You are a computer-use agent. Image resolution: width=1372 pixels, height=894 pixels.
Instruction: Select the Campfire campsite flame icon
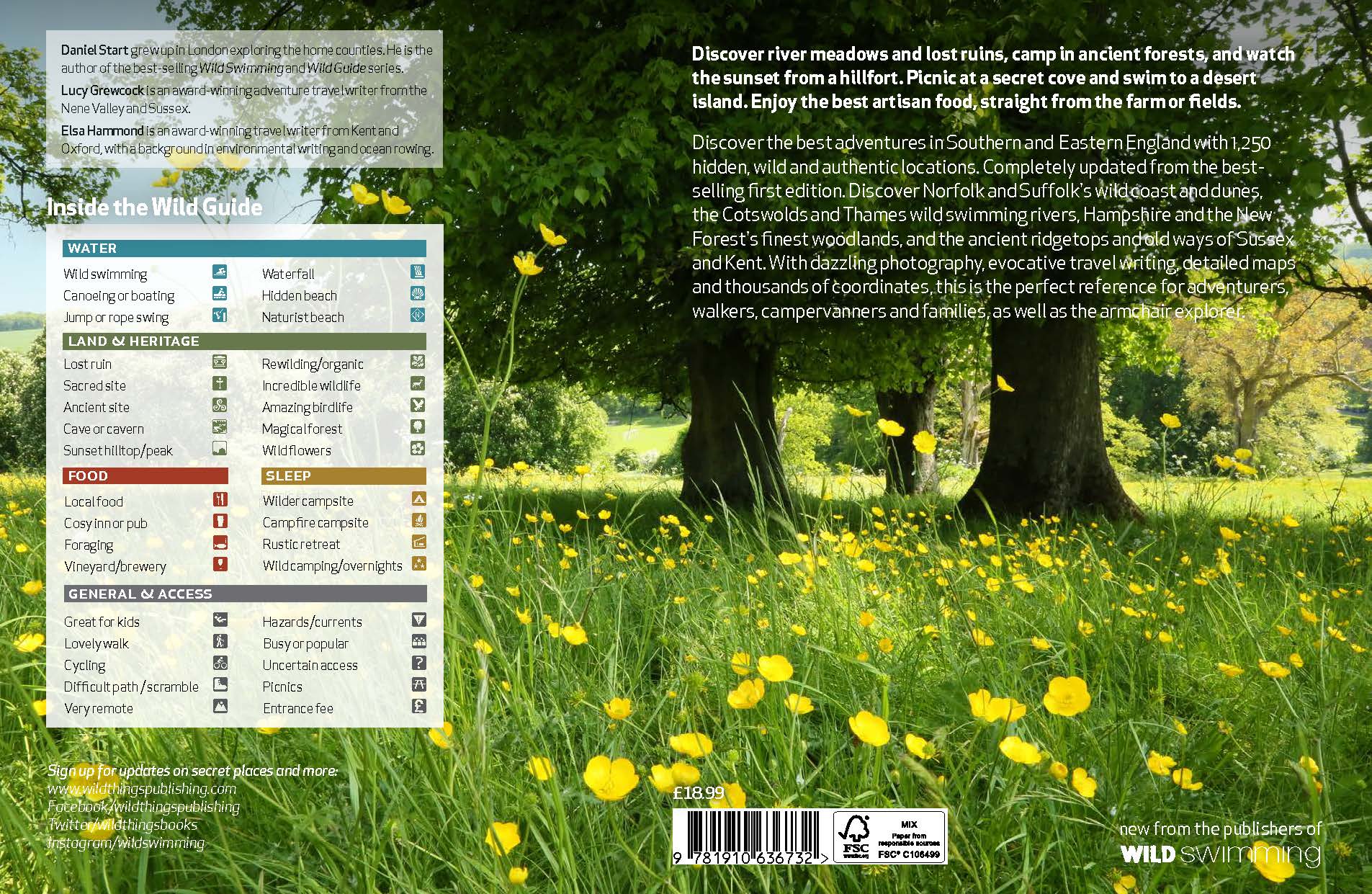pyautogui.click(x=418, y=521)
